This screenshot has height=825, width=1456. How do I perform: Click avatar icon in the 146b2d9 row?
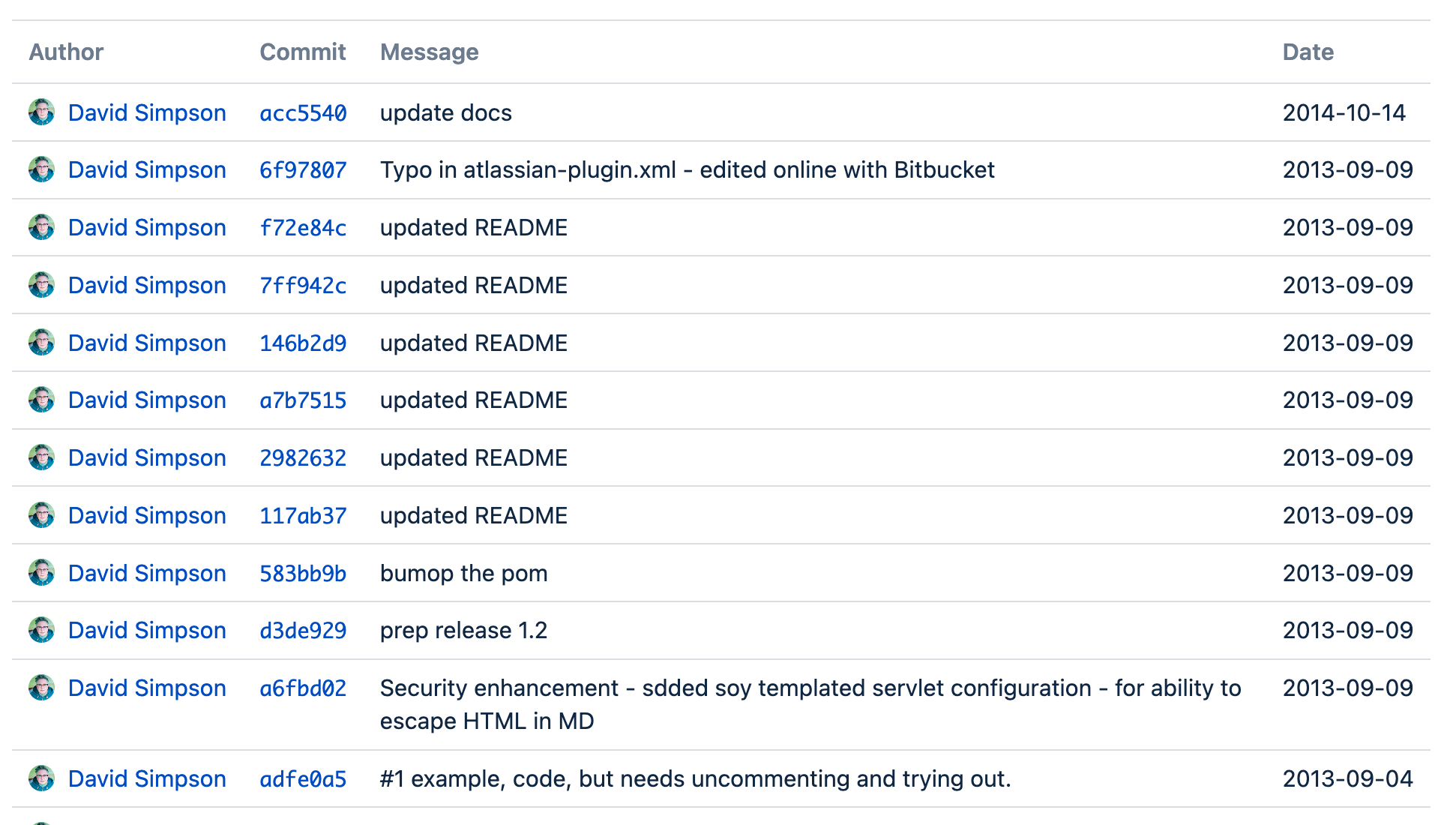(x=42, y=343)
